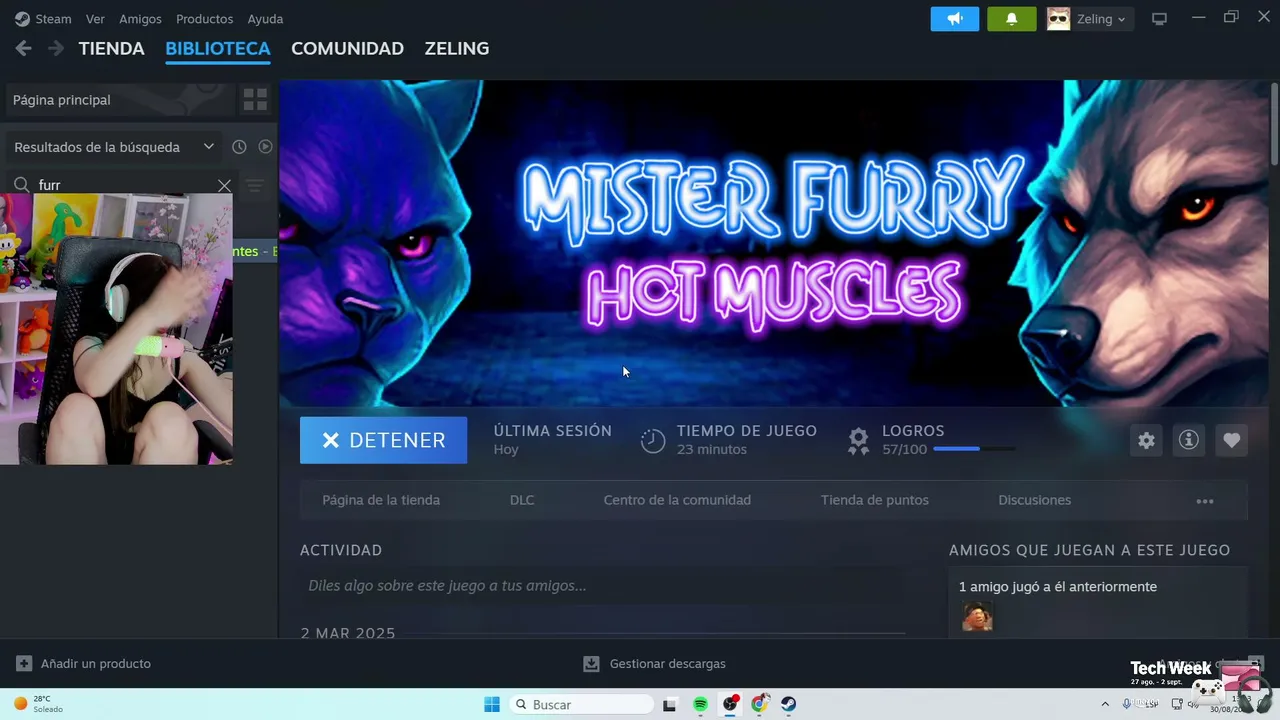
Task: Show hidden system tray icons
Action: 1105,705
